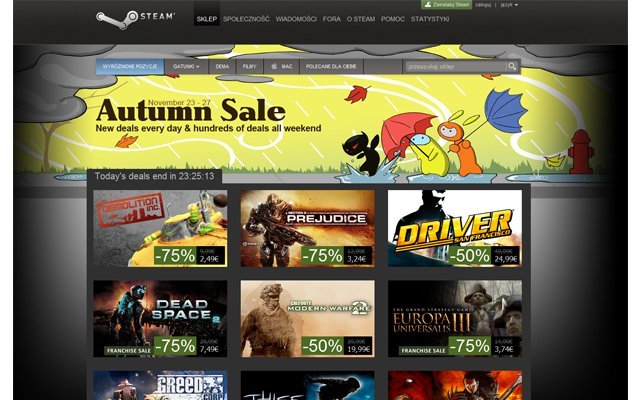Image resolution: width=640 pixels, height=400 pixels.
Task: Click the Zainstaluj Steam install button
Action: click(x=446, y=4)
